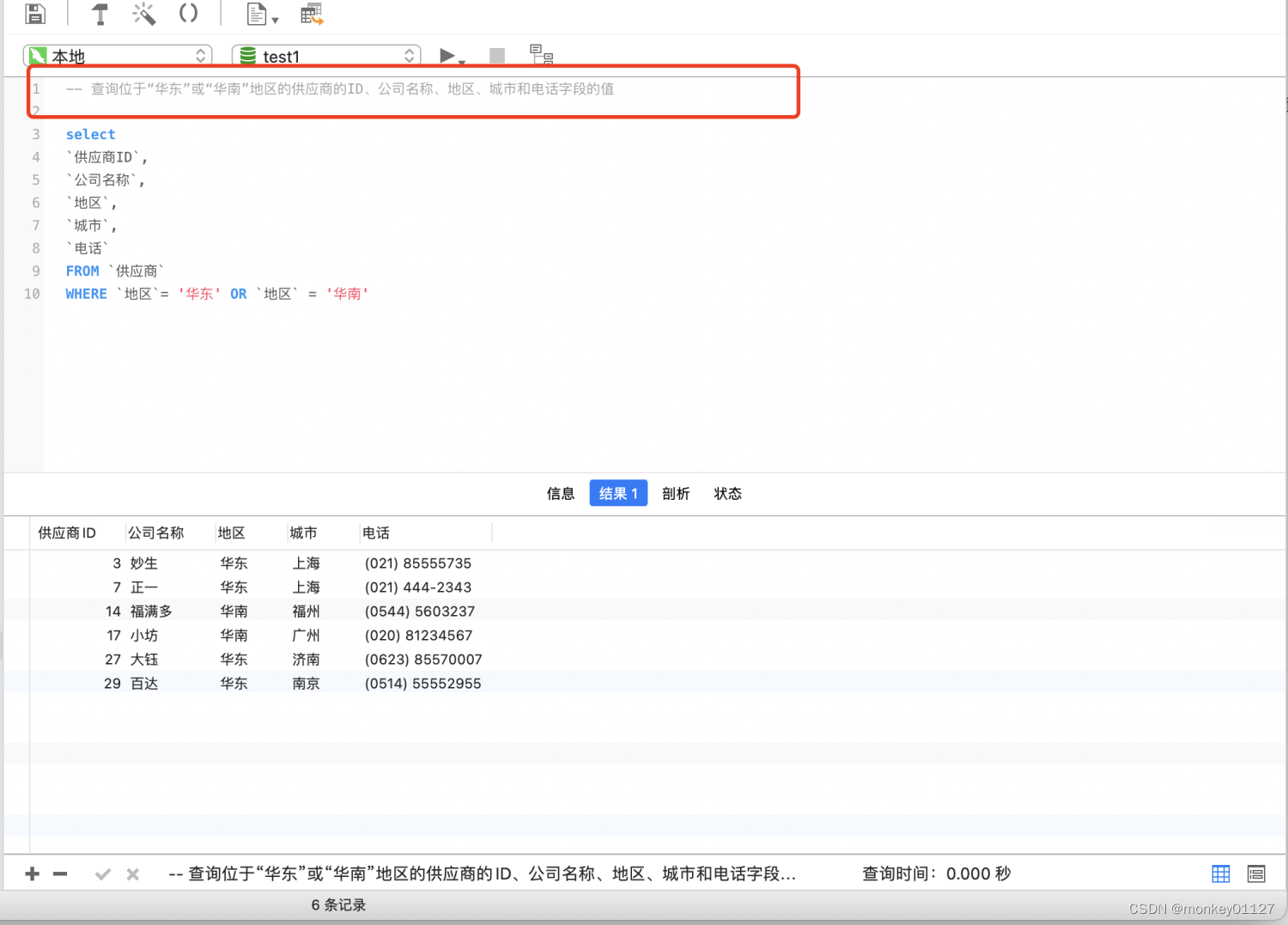Open the test1 database dropdown
Image resolution: width=1288 pixels, height=925 pixels.
pos(326,56)
